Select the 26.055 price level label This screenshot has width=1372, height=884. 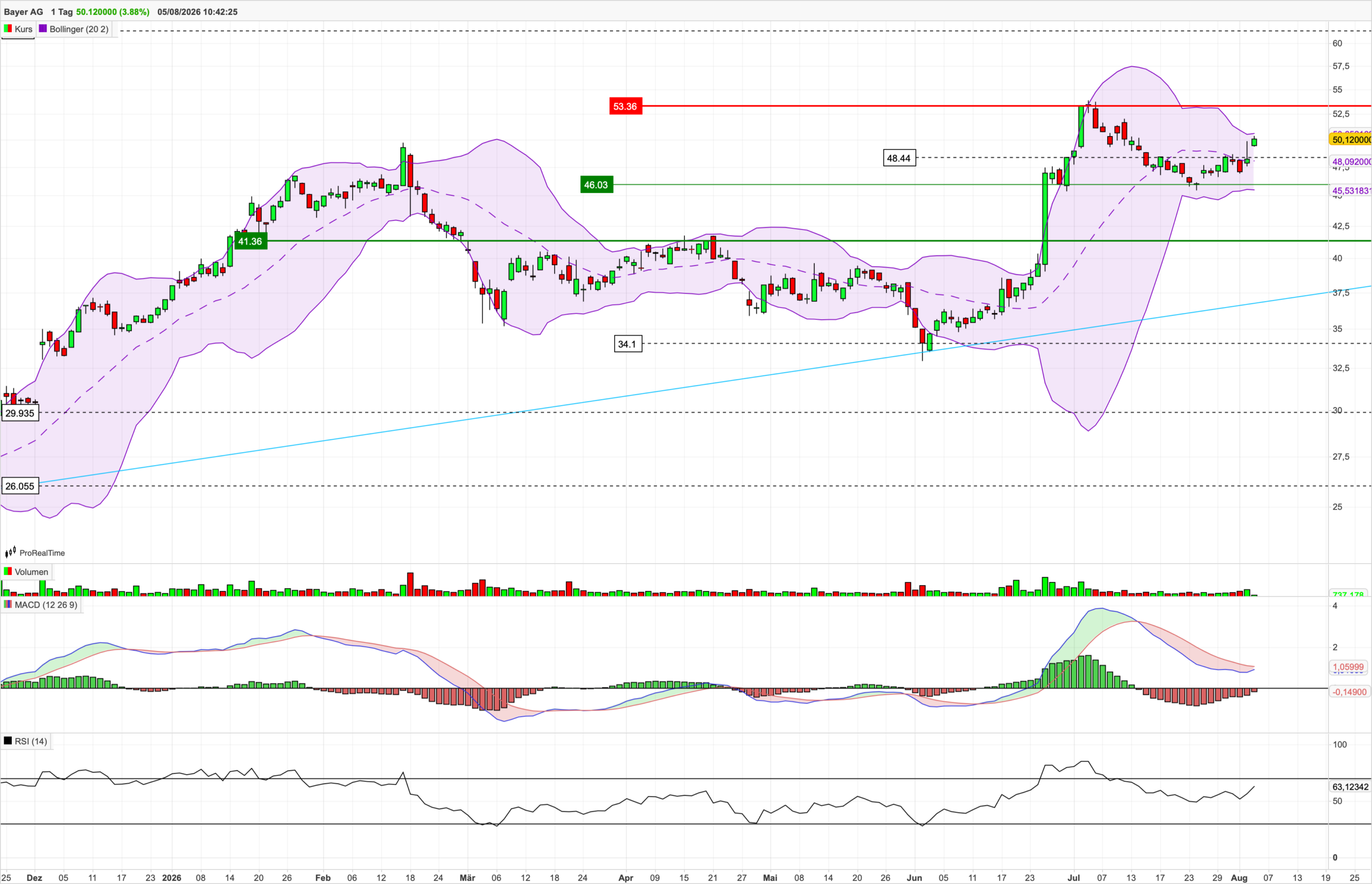point(19,486)
